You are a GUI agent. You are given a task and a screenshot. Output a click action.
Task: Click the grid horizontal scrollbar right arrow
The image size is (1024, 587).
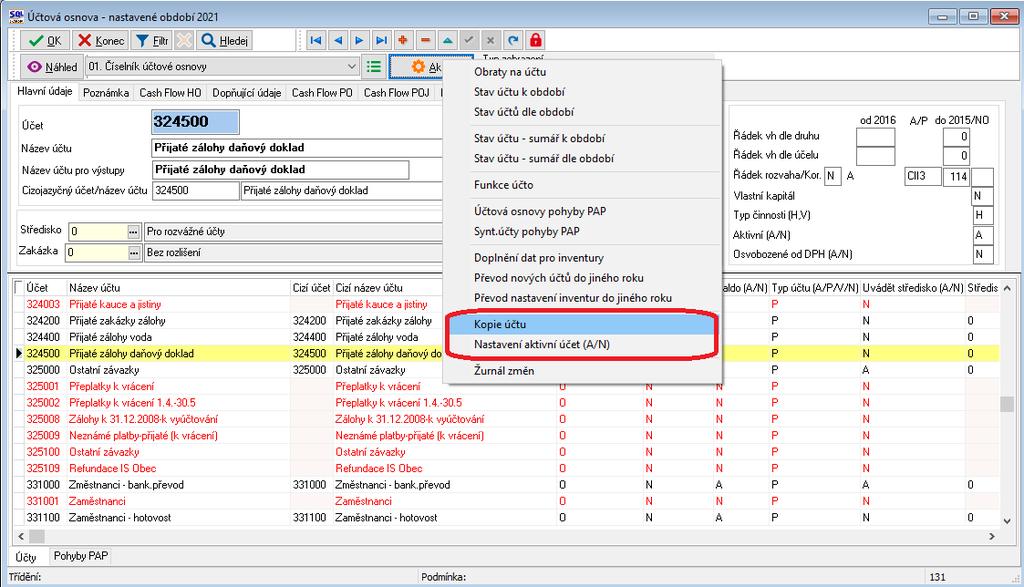[x=992, y=536]
